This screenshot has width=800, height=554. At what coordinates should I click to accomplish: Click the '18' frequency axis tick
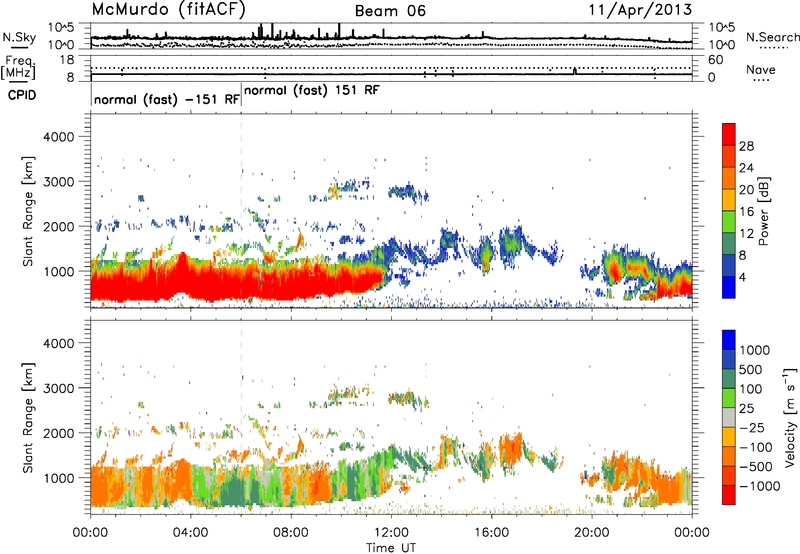tap(67, 60)
